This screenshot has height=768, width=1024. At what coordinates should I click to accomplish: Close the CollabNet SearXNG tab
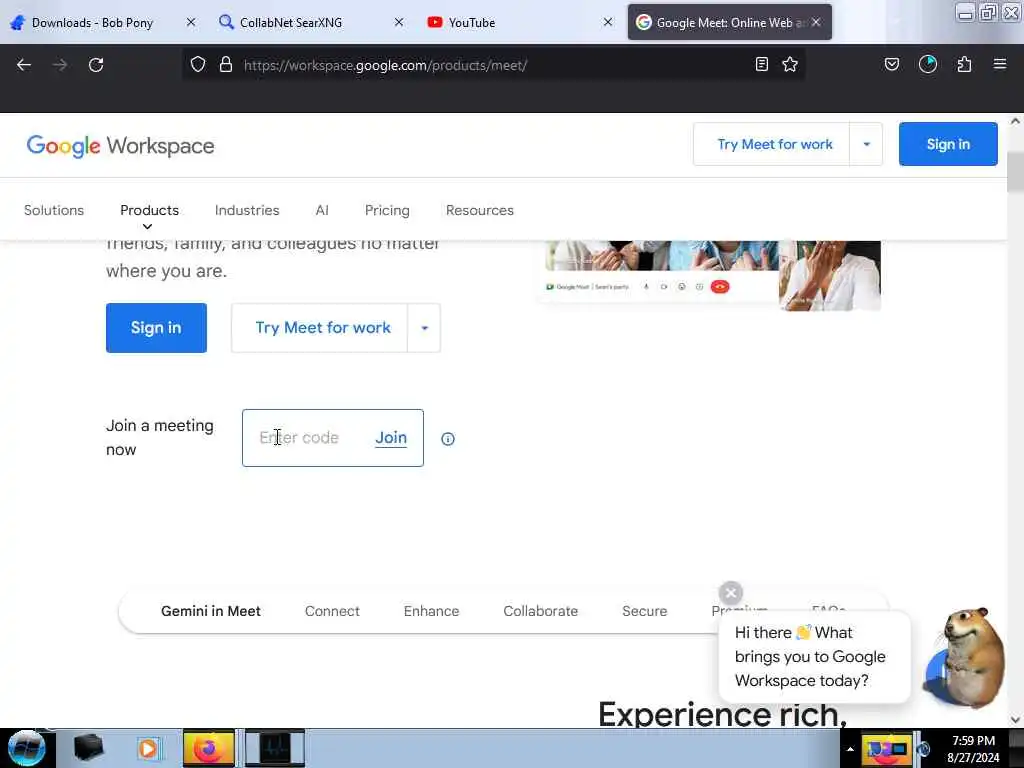pos(399,22)
